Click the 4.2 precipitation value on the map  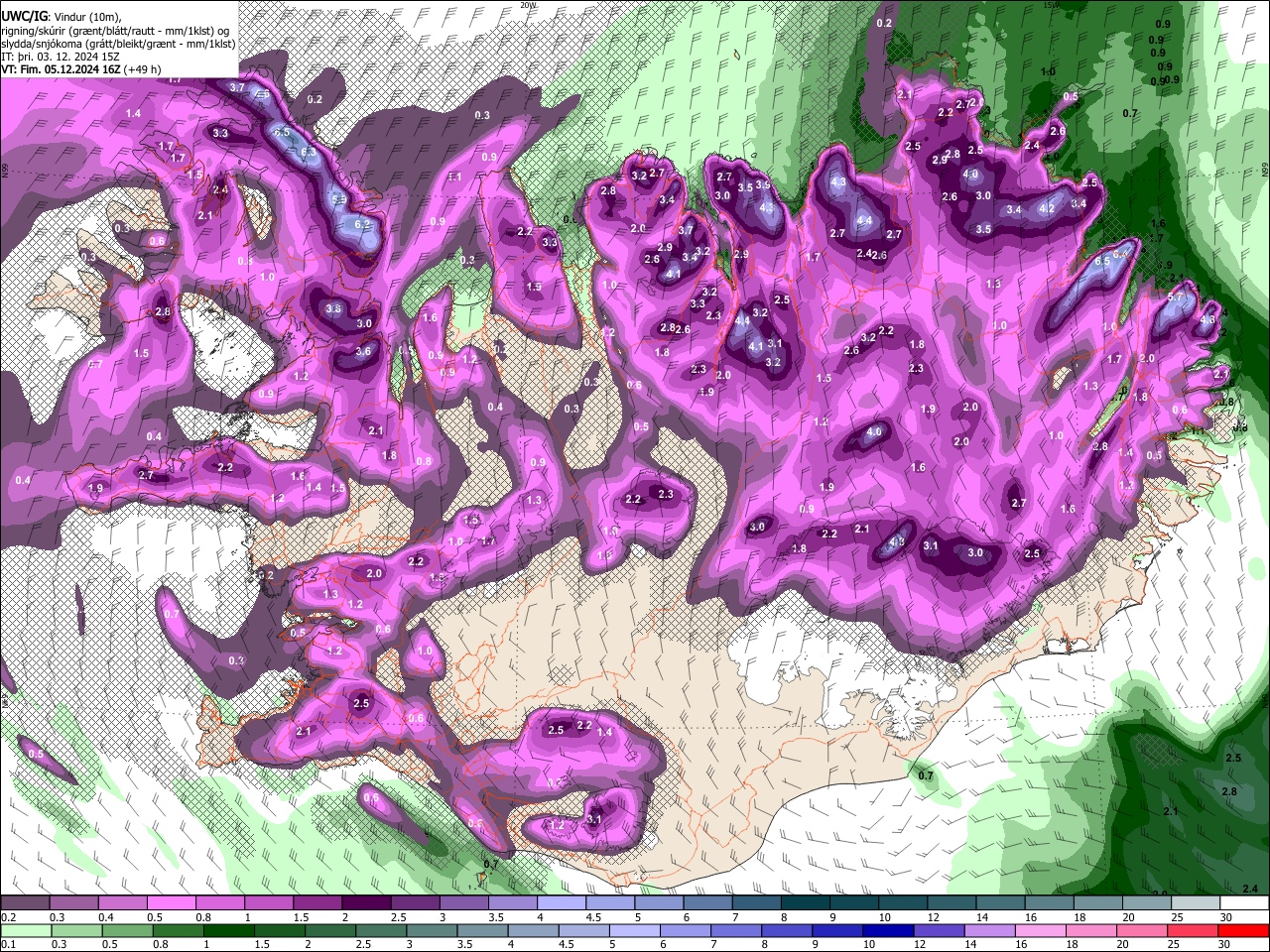(1047, 208)
